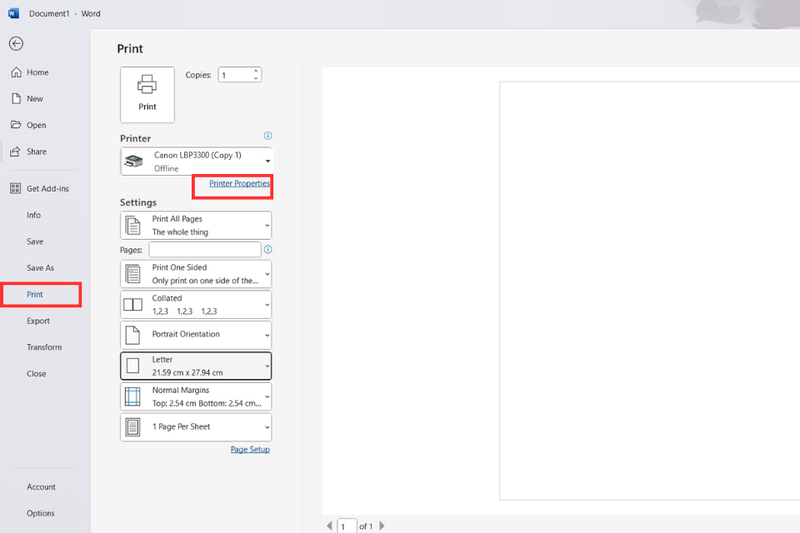Select Info in the Backstage menu
This screenshot has height=533, width=800.
coord(34,215)
